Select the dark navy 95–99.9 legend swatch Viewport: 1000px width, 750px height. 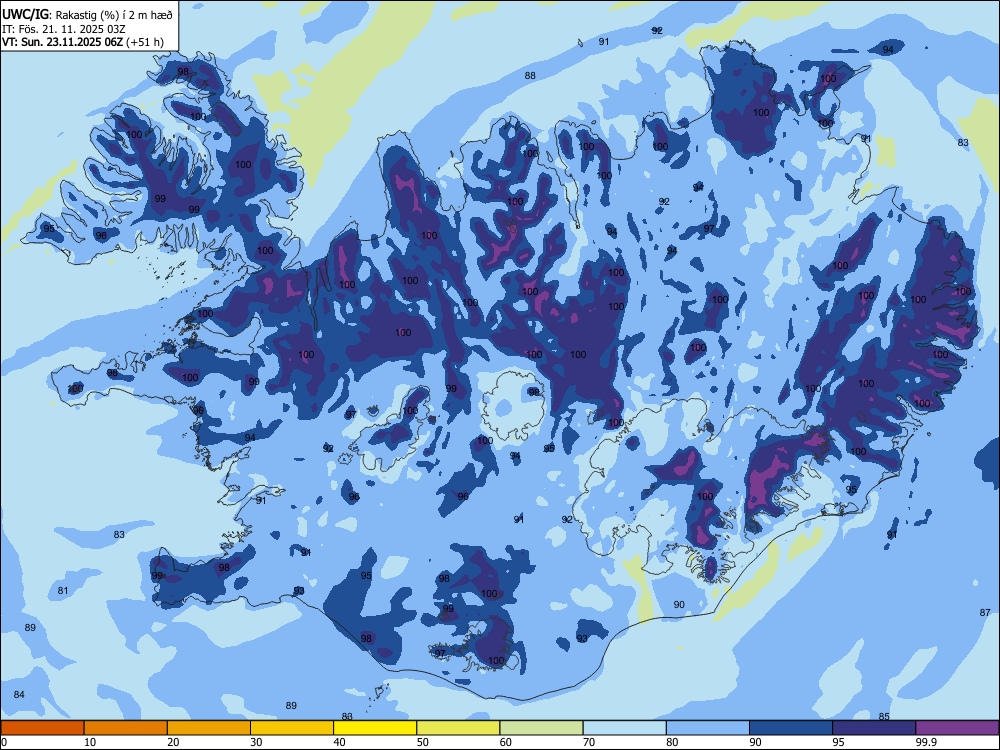click(874, 728)
